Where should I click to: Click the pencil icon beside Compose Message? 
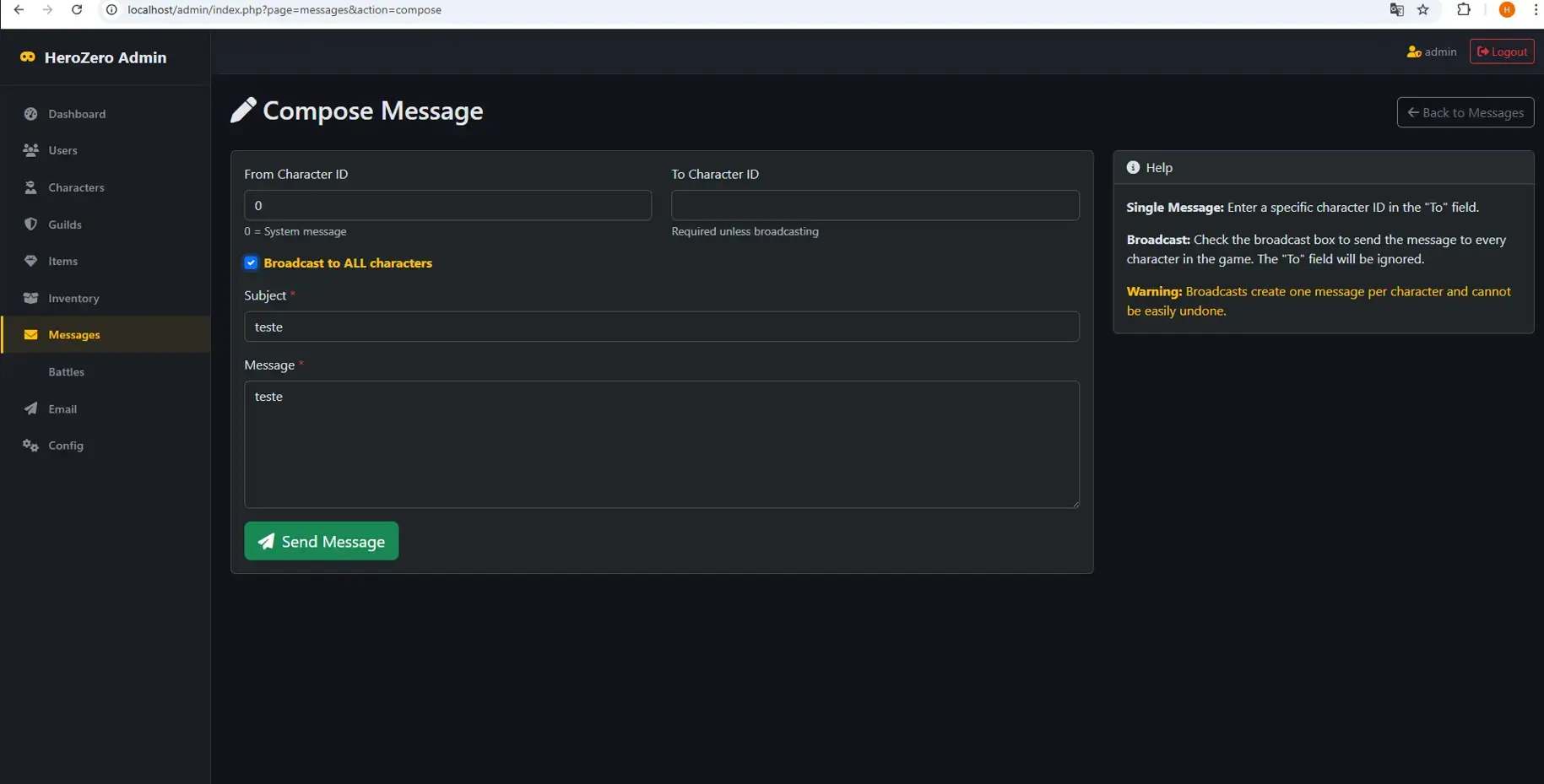[x=243, y=110]
